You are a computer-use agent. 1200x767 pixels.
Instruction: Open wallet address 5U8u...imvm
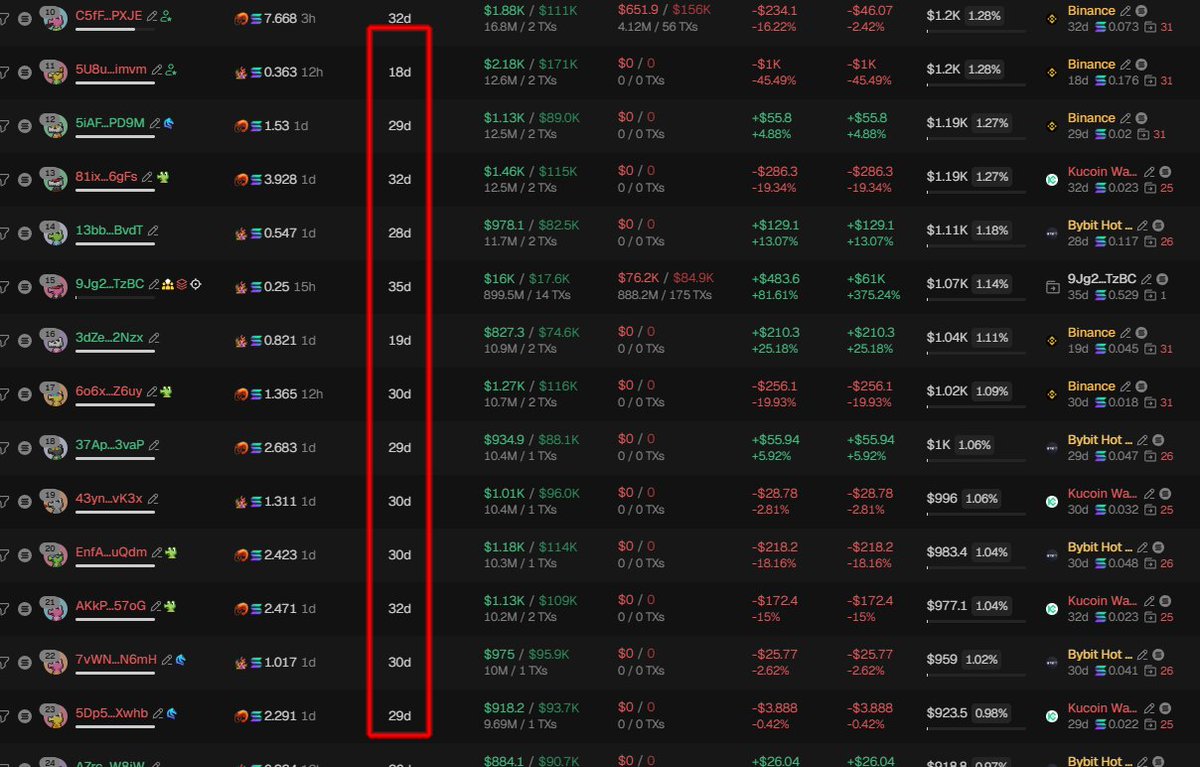[x=111, y=70]
